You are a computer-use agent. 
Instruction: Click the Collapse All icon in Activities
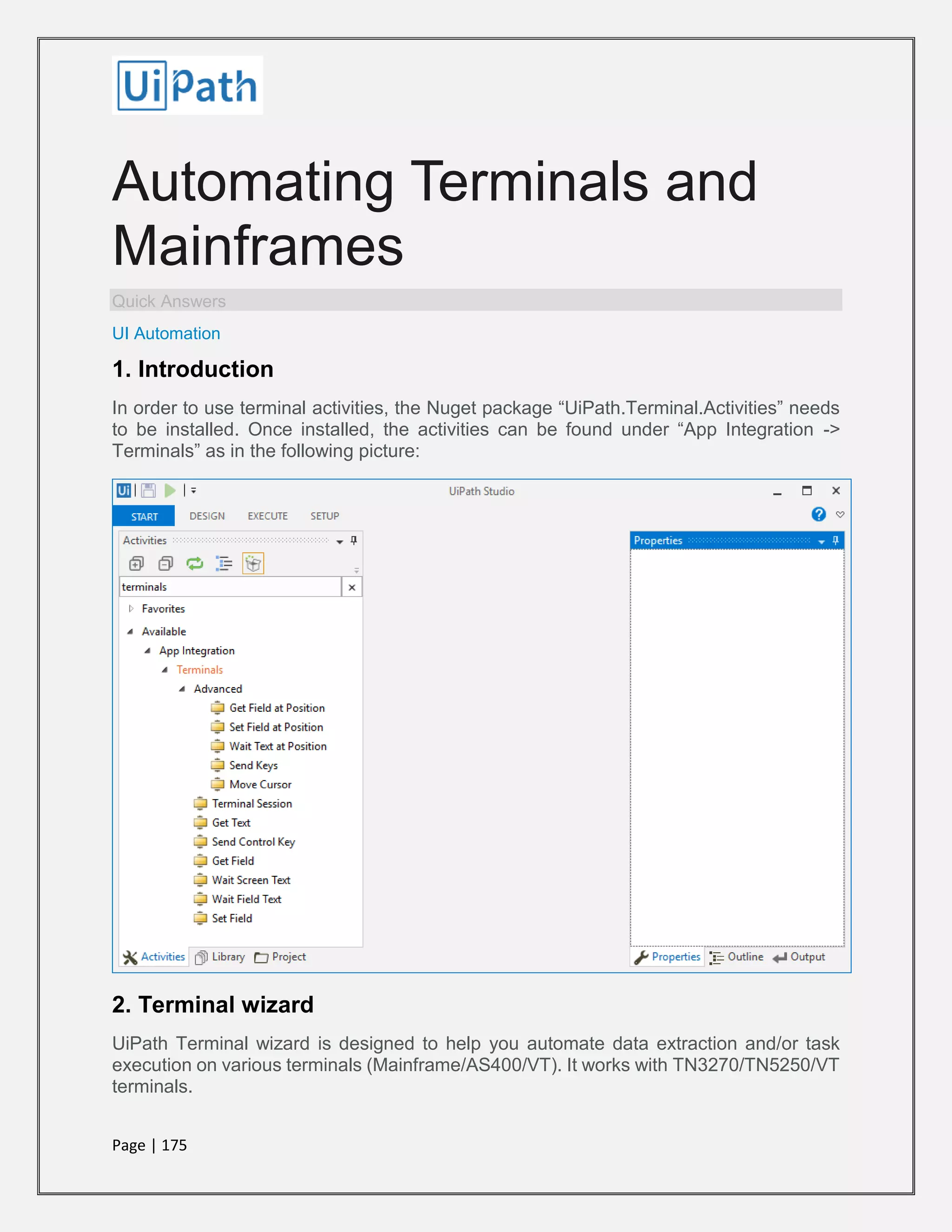point(166,563)
